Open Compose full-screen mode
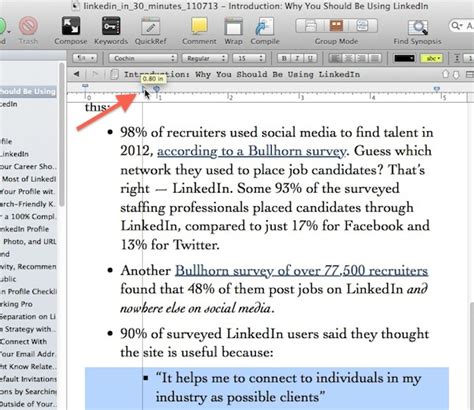 (71, 26)
